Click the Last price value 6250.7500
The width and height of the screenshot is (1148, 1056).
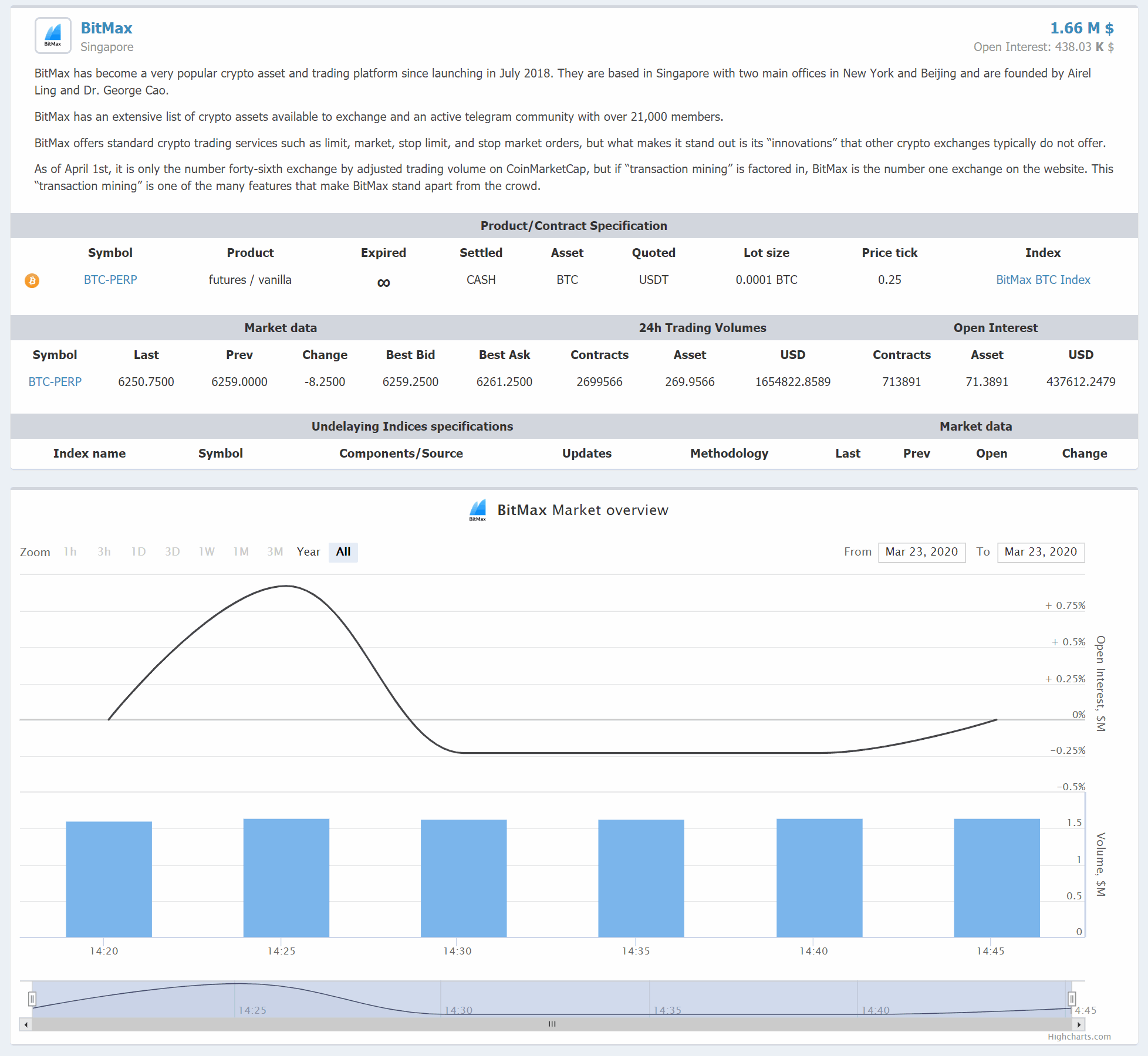click(x=146, y=382)
